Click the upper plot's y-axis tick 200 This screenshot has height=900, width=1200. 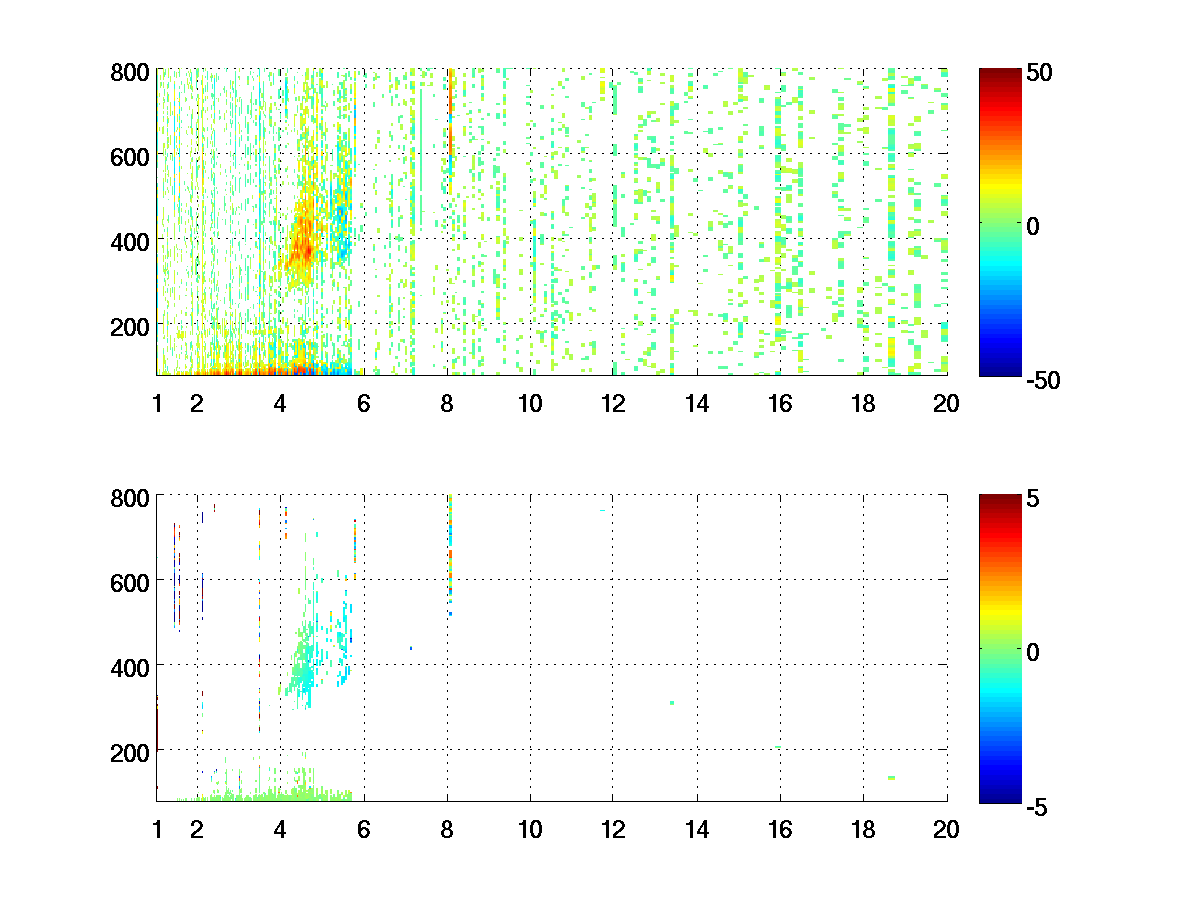[130, 326]
